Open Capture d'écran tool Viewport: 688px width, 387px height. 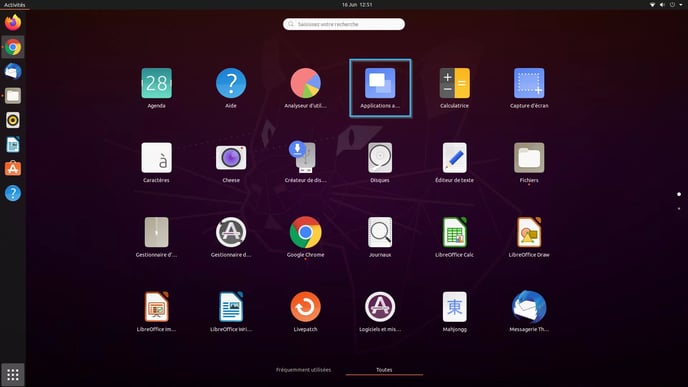click(529, 83)
